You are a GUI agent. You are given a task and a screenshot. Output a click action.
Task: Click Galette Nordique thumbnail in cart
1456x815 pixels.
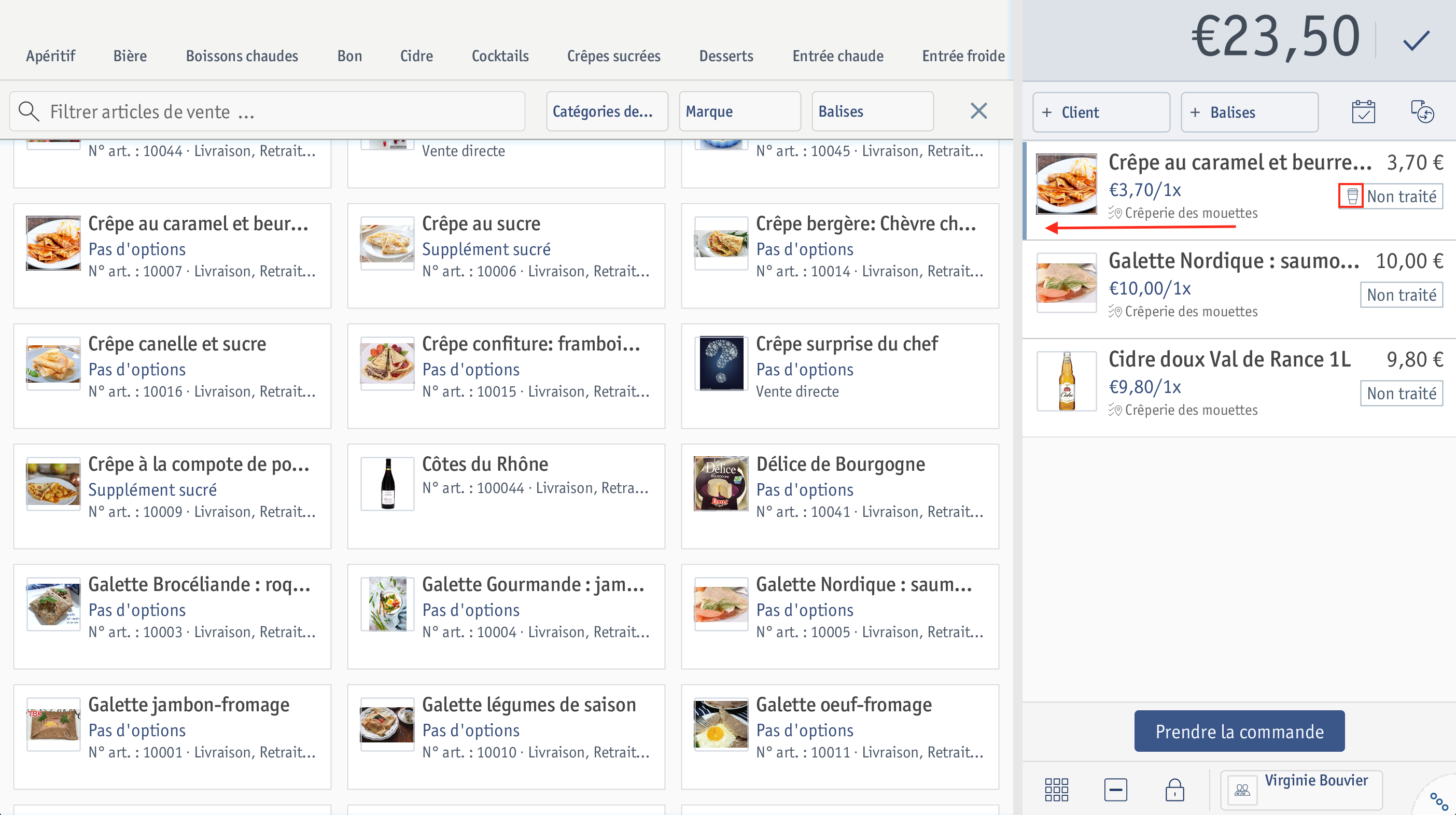coord(1066,283)
